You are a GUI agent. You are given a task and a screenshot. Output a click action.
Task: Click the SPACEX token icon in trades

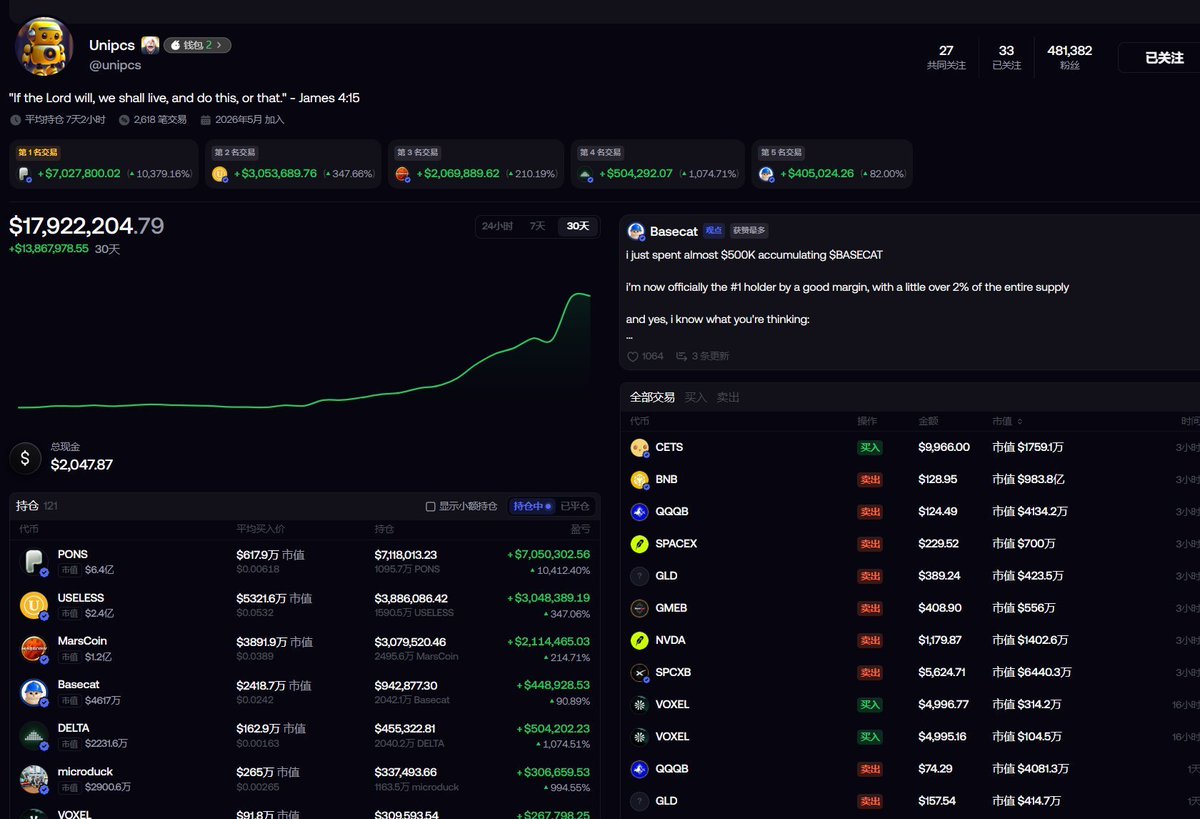tap(640, 544)
